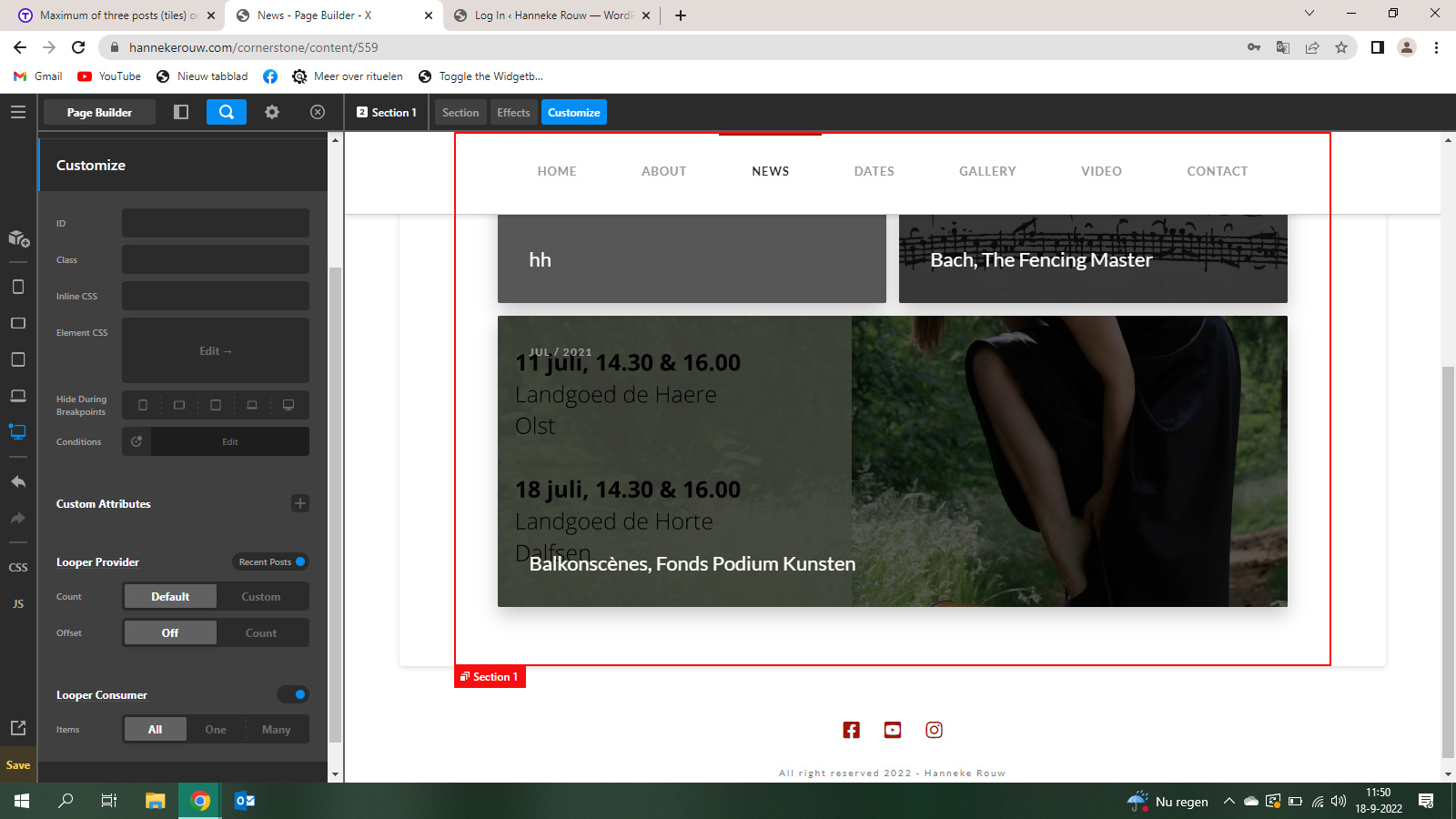1456x819 pixels.
Task: Click the undo arrow in the left sidebar
Action: click(18, 481)
